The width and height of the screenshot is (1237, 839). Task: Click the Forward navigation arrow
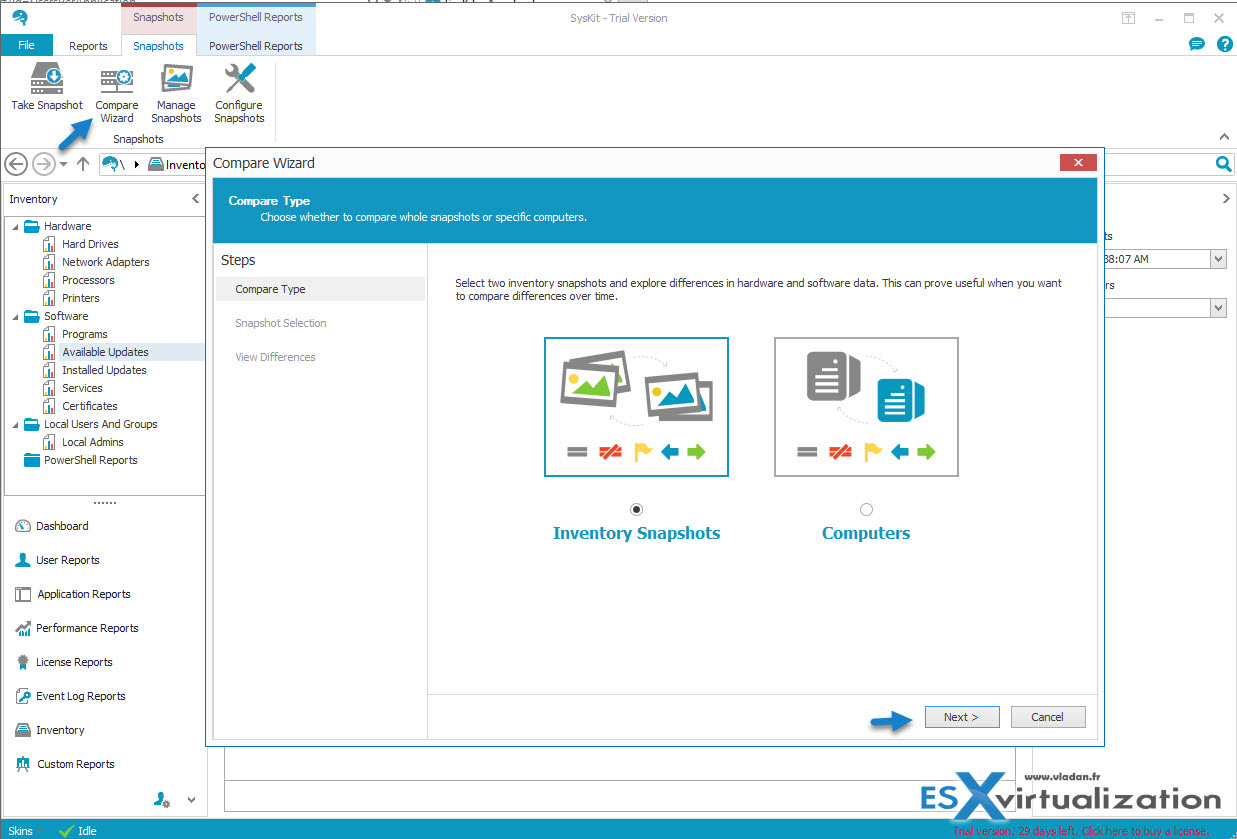pos(43,164)
